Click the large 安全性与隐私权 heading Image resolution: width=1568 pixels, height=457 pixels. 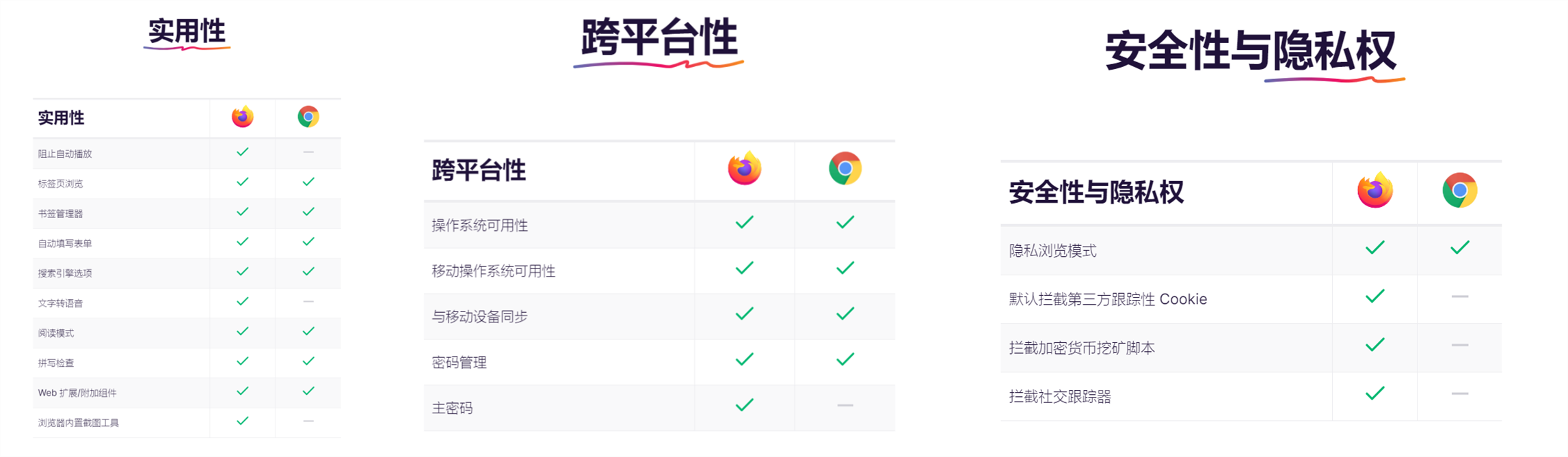click(x=1251, y=51)
